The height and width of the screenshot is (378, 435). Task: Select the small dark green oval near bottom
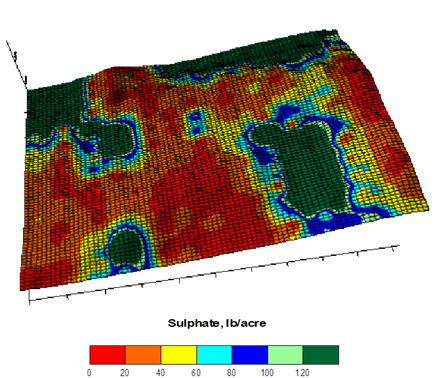pos(128,247)
